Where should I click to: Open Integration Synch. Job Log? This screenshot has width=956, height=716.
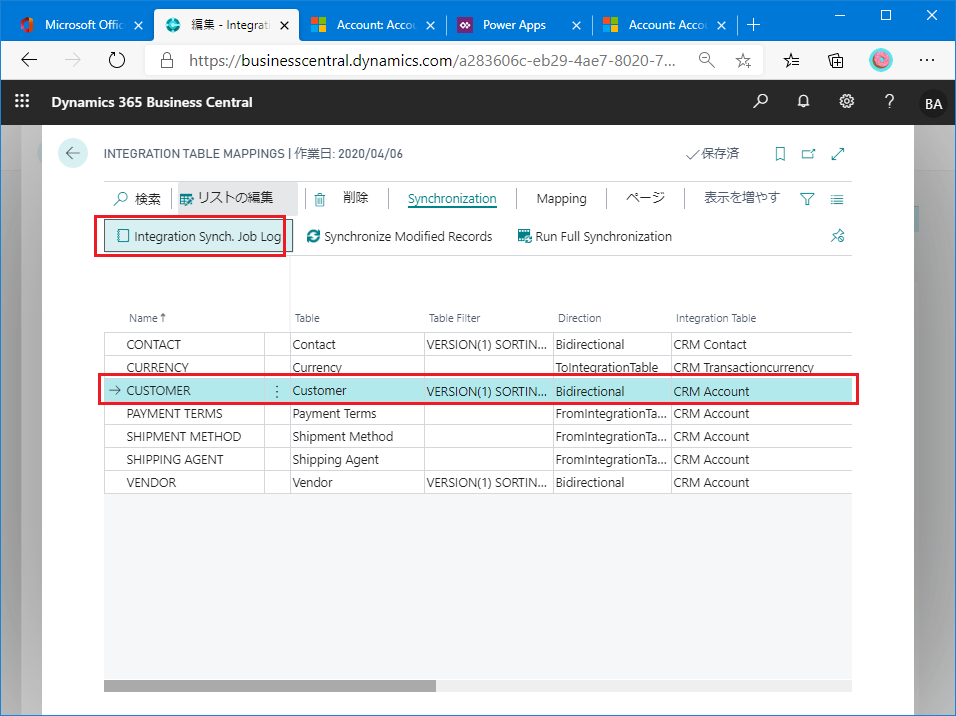coord(199,236)
